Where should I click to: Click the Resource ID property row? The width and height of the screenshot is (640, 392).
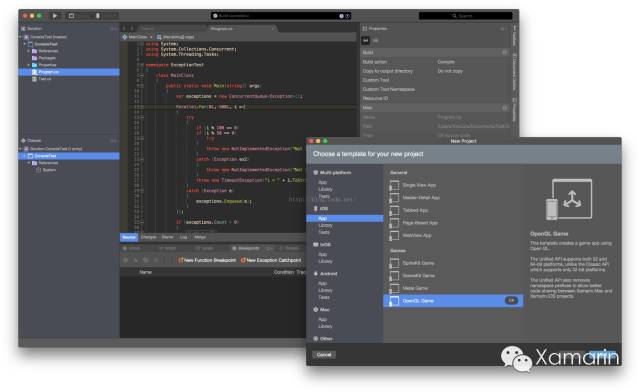436,98
